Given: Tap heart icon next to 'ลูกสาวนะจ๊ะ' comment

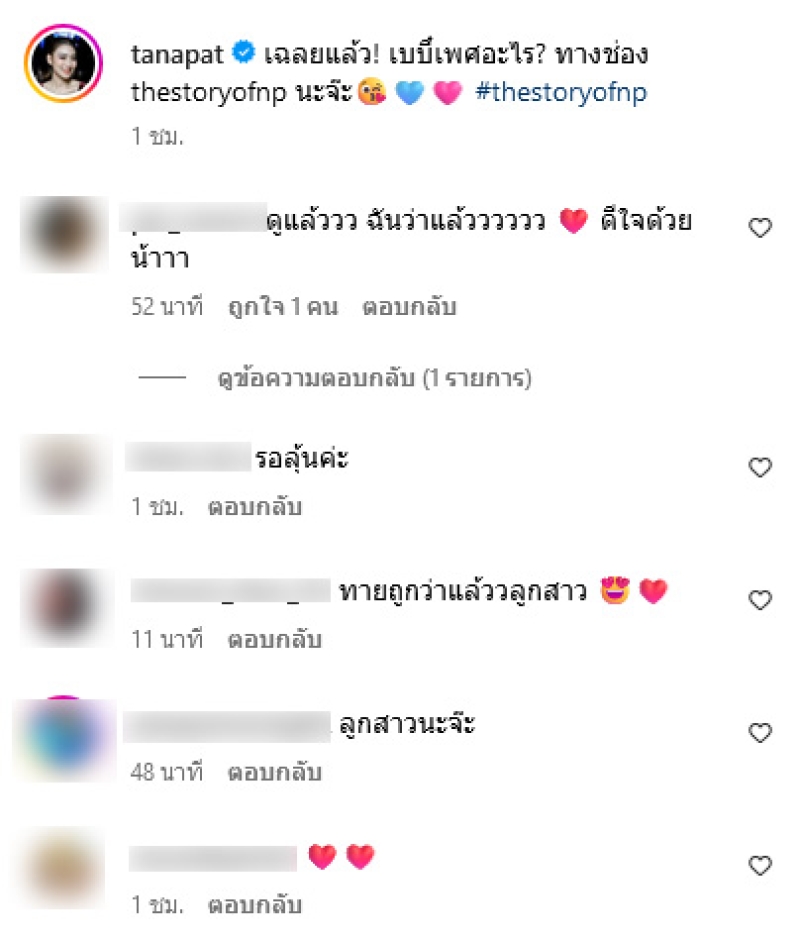Looking at the screenshot, I should 760,732.
